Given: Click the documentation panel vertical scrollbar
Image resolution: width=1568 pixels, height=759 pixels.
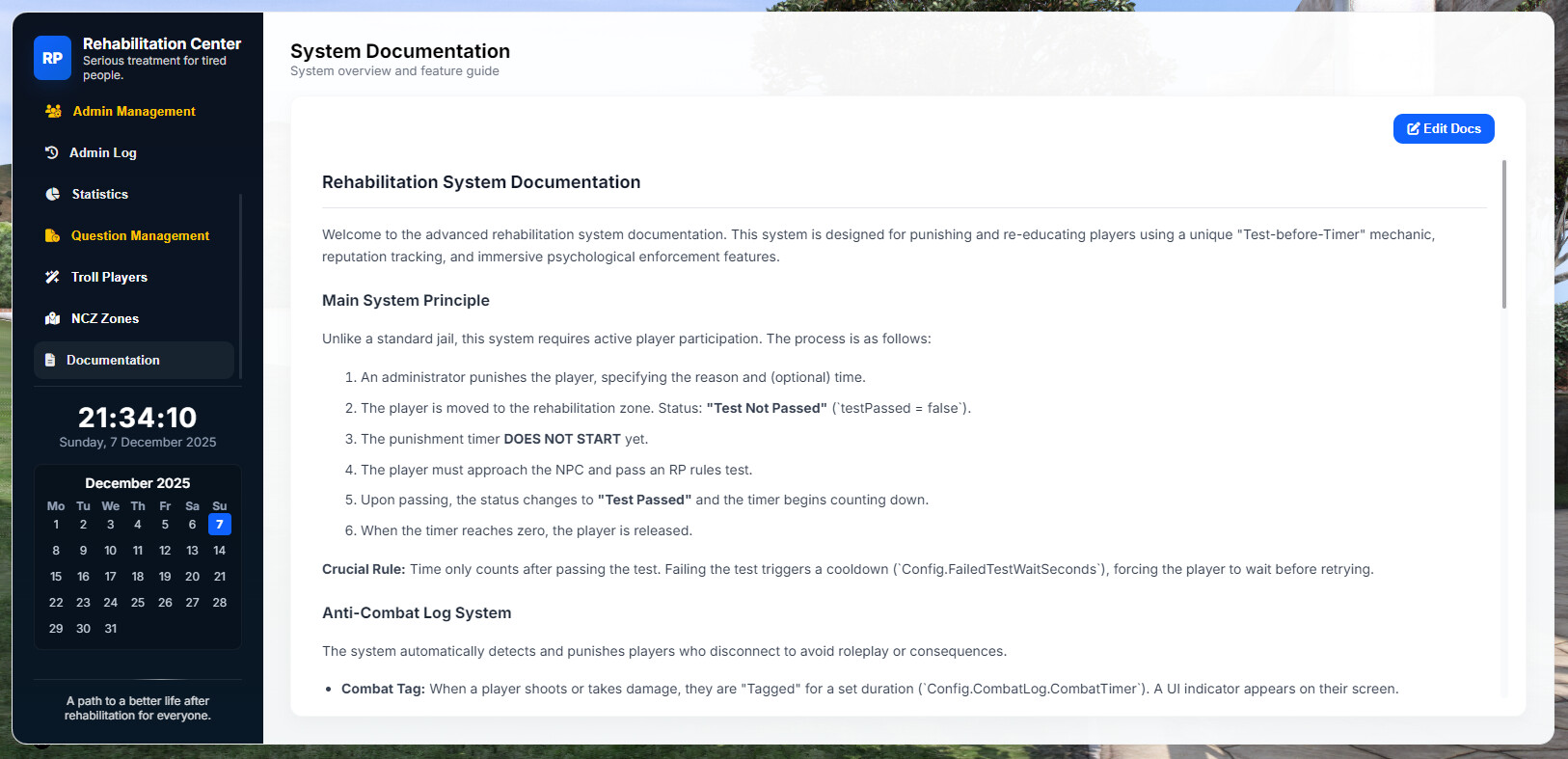Looking at the screenshot, I should [x=1503, y=235].
